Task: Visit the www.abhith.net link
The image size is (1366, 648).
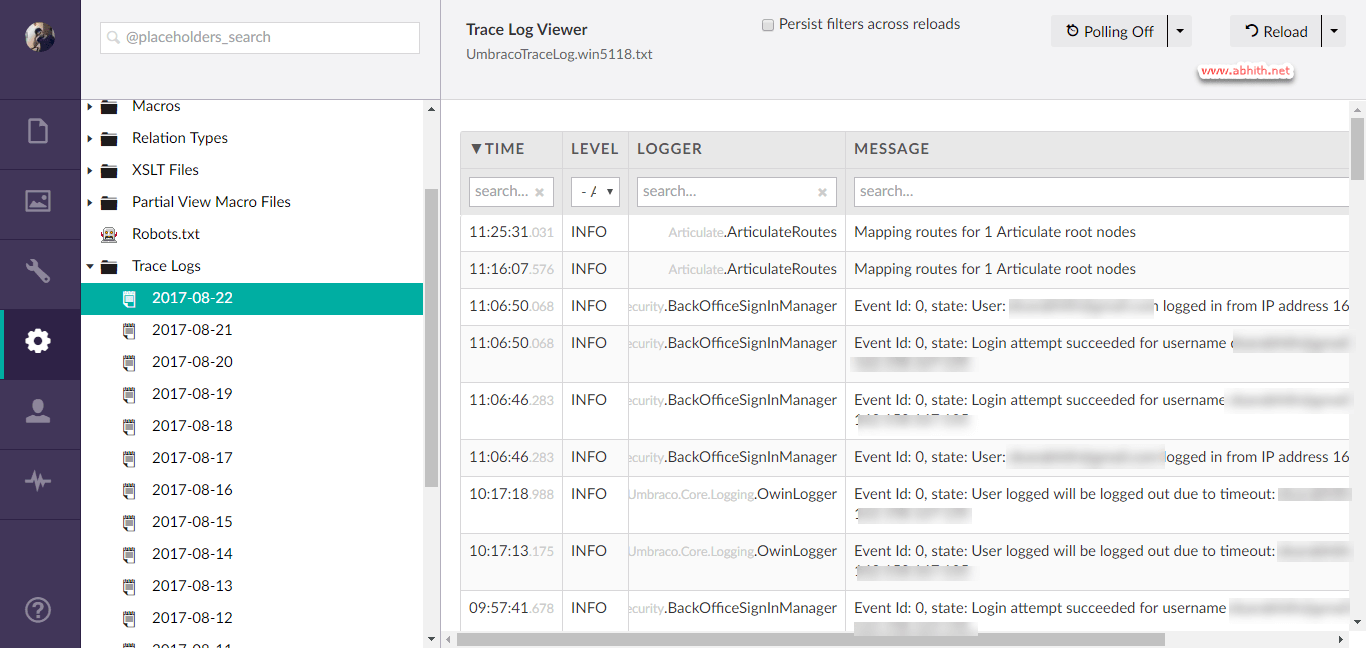Action: [x=1246, y=71]
